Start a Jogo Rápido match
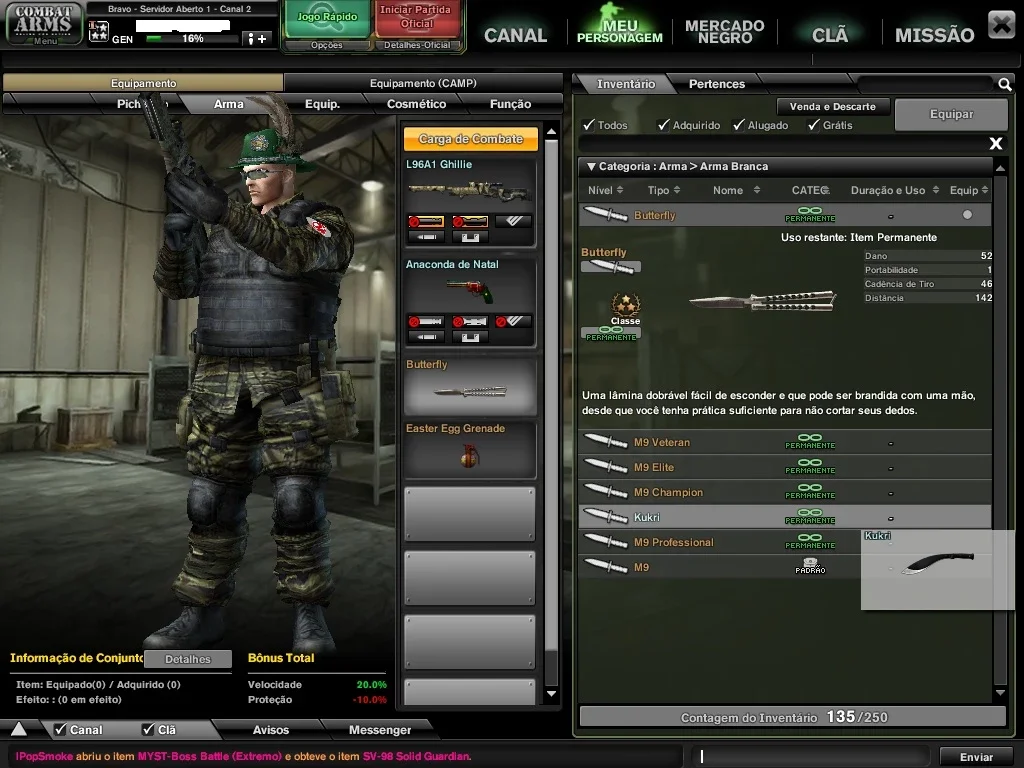Viewport: 1024px width, 768px height. pyautogui.click(x=327, y=20)
